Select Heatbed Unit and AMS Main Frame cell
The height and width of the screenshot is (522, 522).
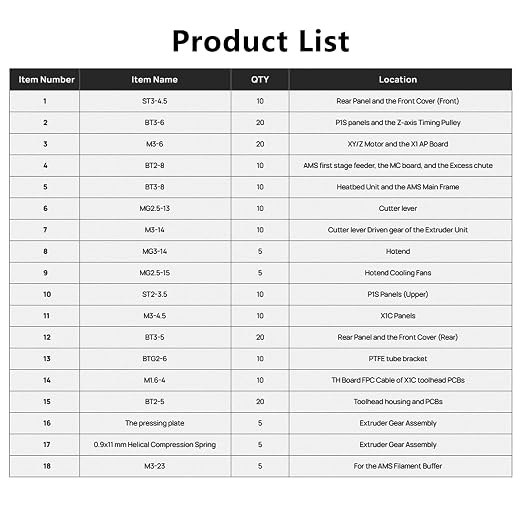[x=400, y=187]
